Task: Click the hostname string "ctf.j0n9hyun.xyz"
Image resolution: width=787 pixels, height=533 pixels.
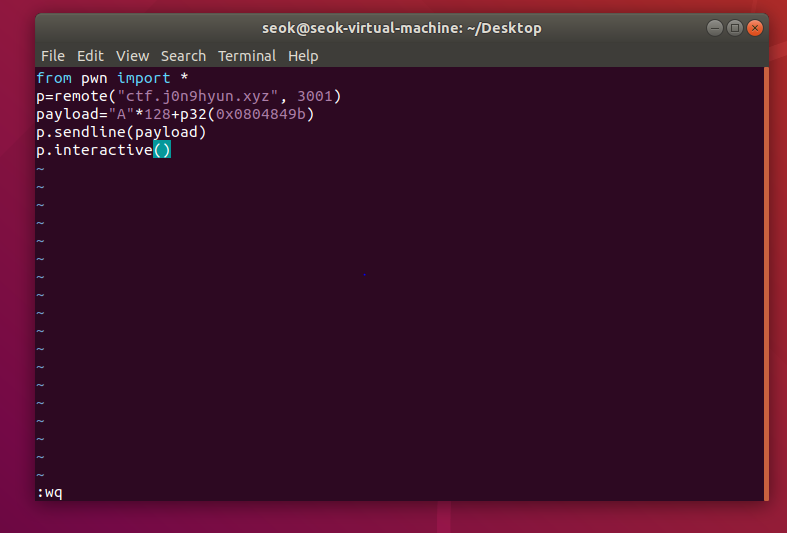Action: tap(197, 96)
